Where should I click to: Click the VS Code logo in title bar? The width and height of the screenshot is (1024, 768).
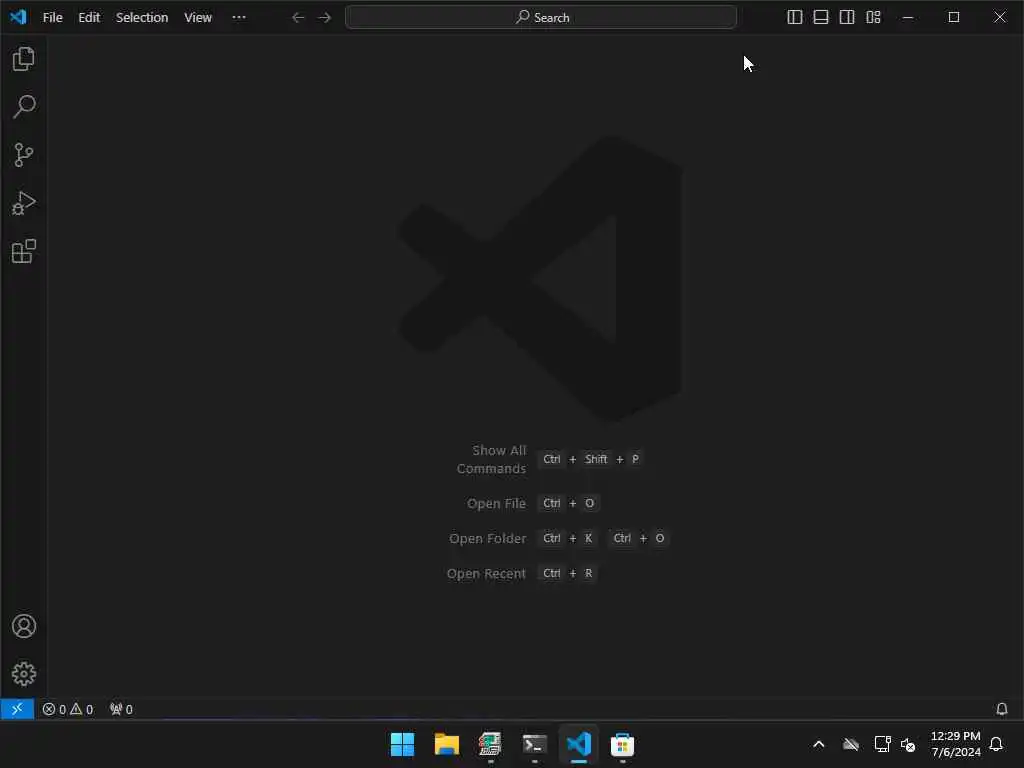tap(18, 17)
